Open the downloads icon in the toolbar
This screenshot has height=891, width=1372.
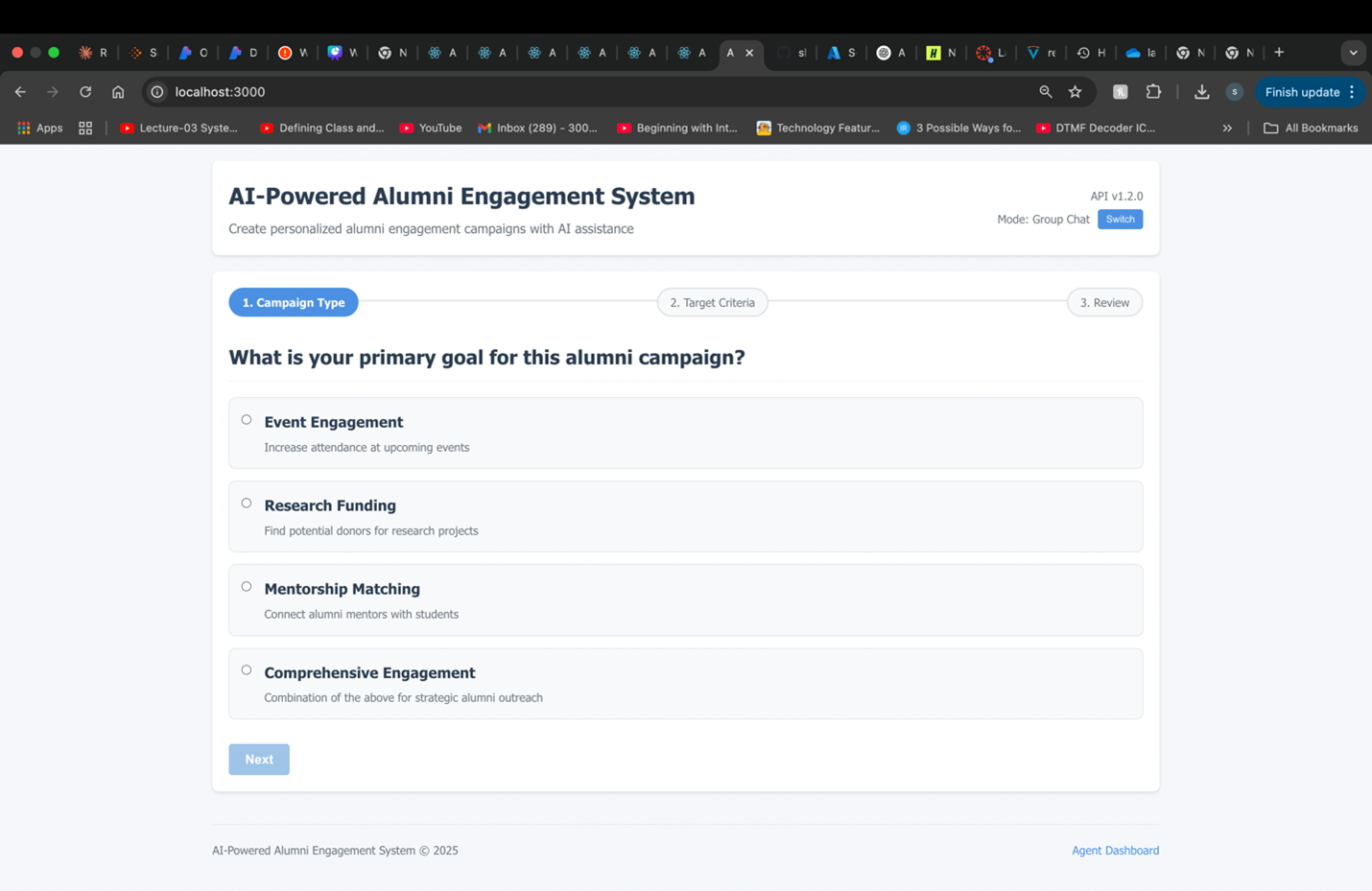click(x=1201, y=92)
